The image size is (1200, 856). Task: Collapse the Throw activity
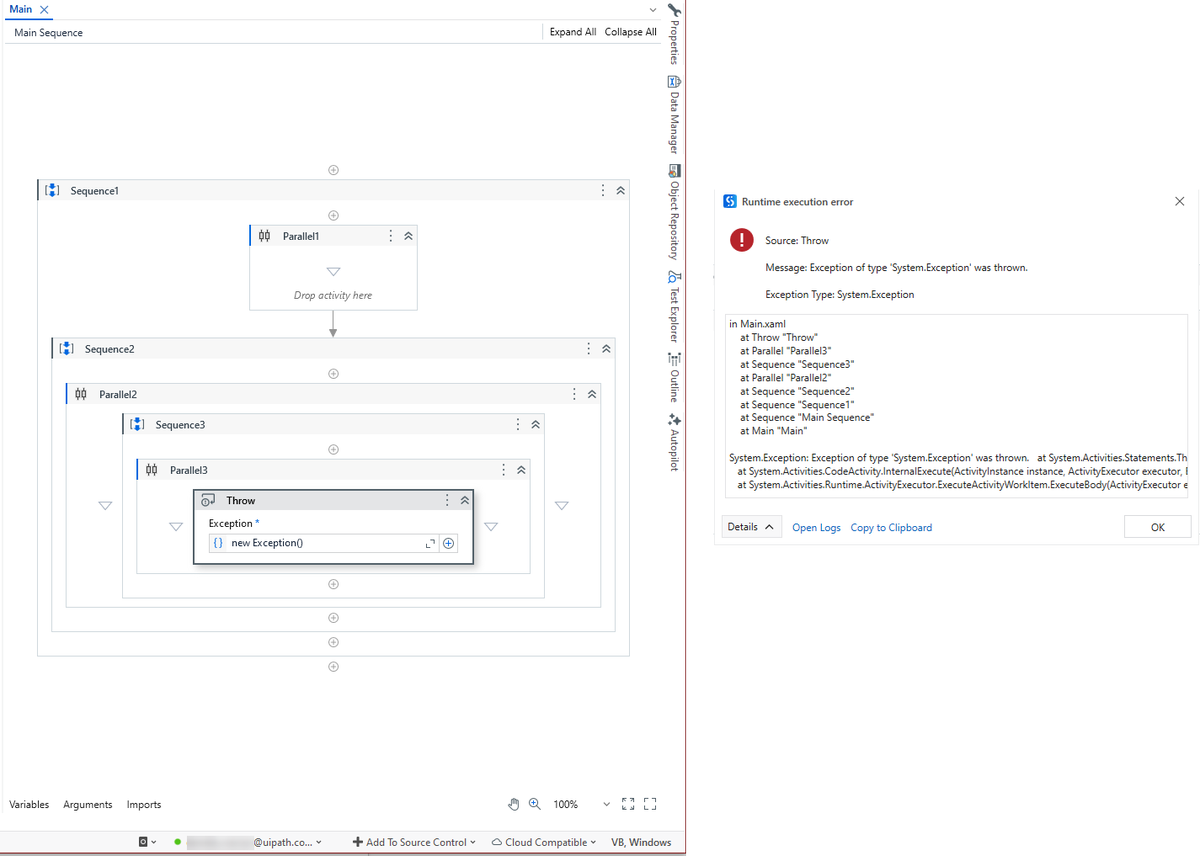point(463,500)
